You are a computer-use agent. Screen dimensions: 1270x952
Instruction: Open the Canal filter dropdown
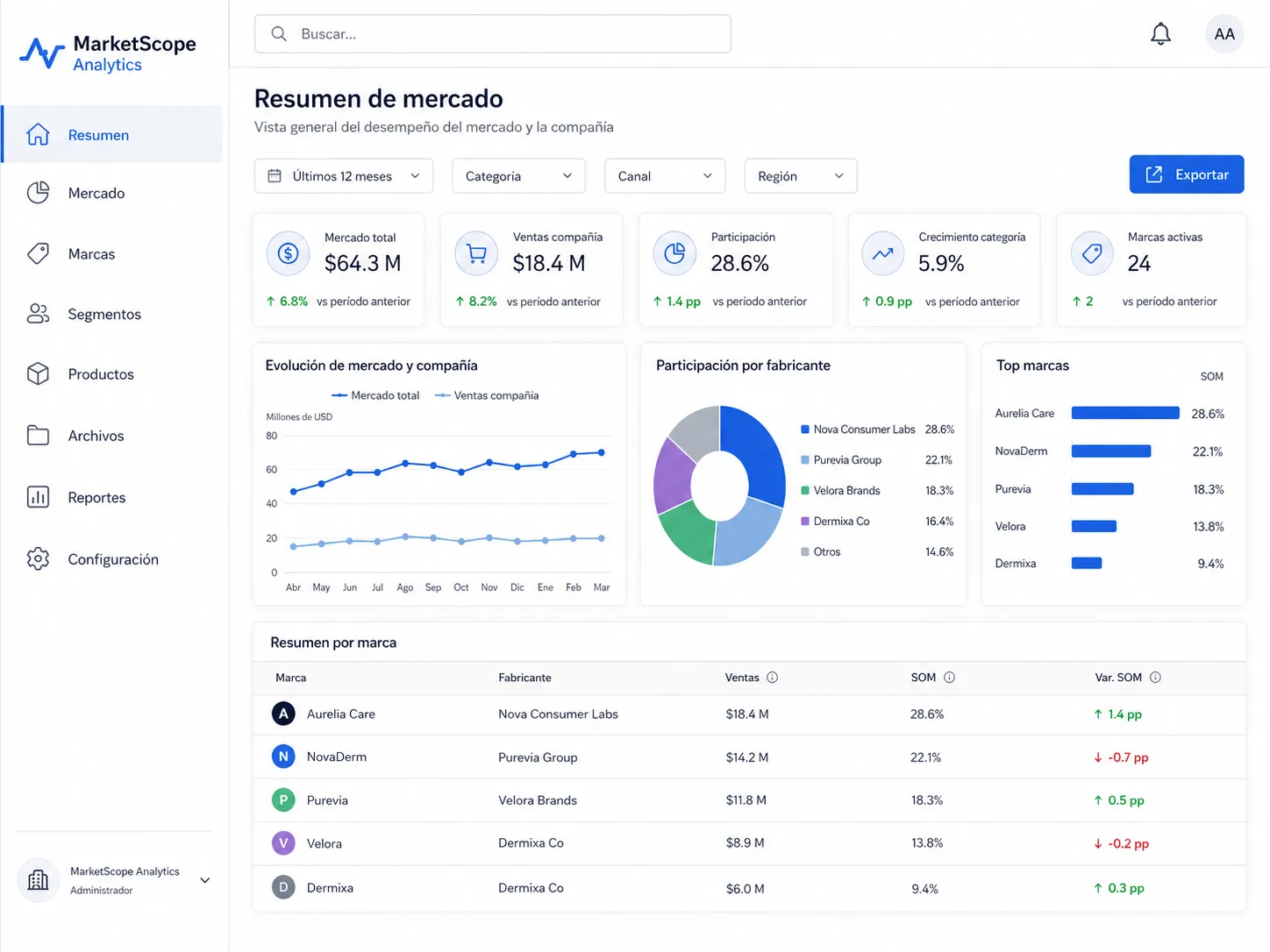pyautogui.click(x=665, y=176)
